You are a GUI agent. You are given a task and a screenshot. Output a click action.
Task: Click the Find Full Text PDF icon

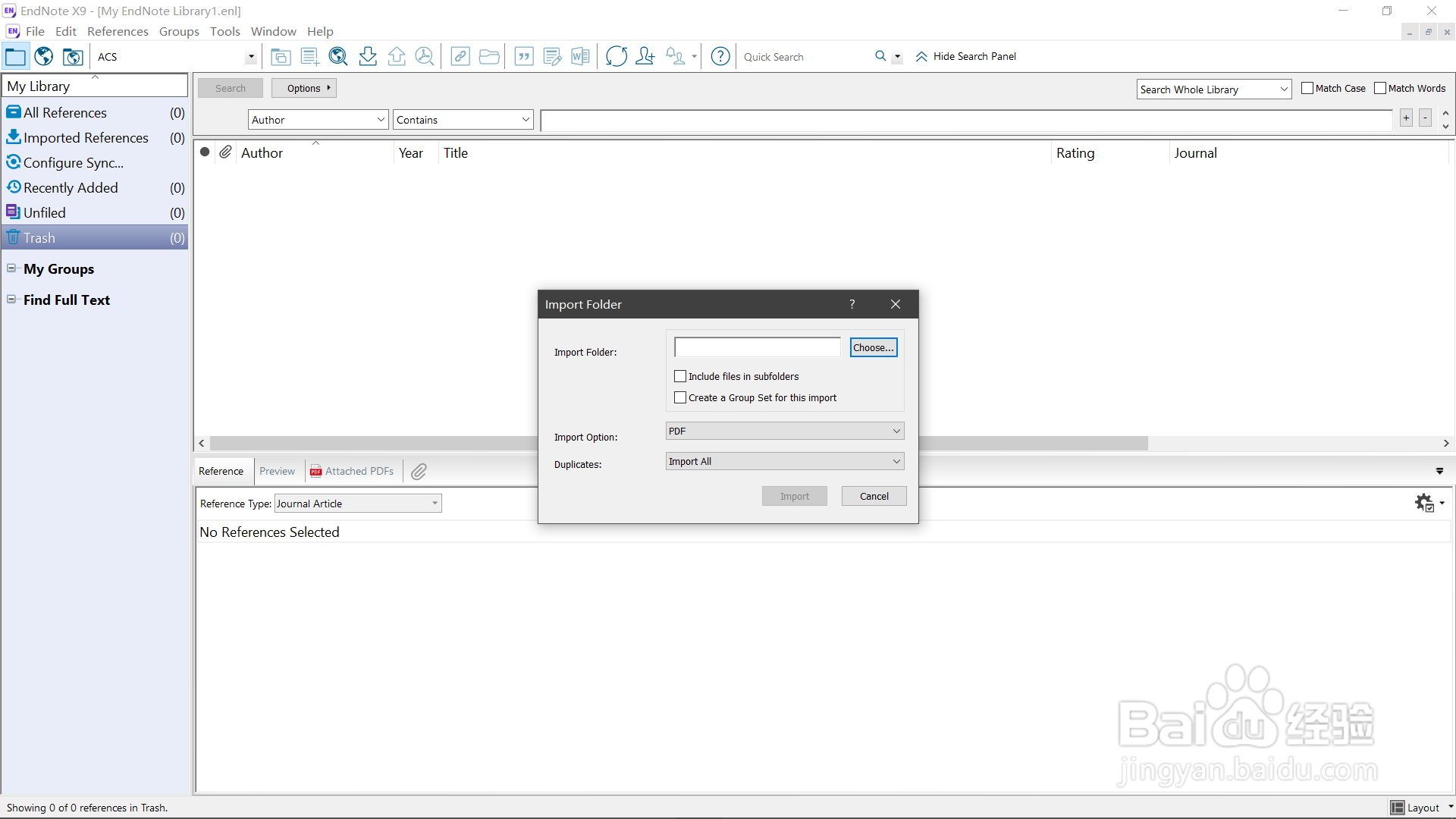[425, 56]
